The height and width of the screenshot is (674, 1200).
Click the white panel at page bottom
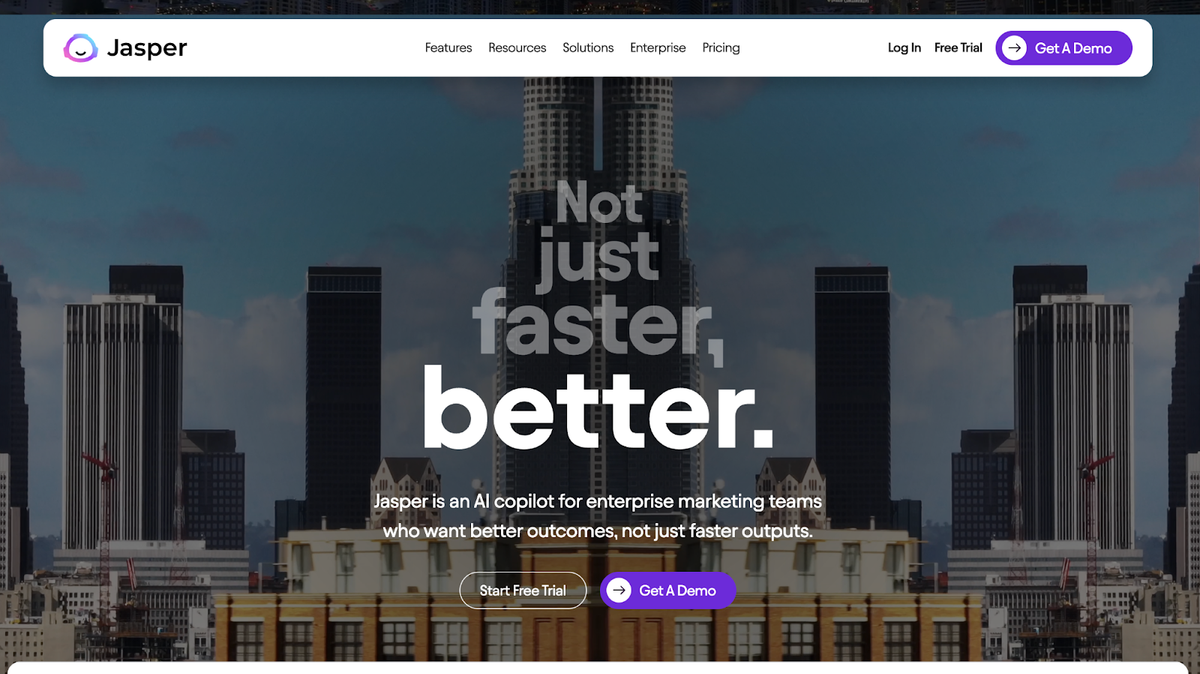(x=600, y=668)
